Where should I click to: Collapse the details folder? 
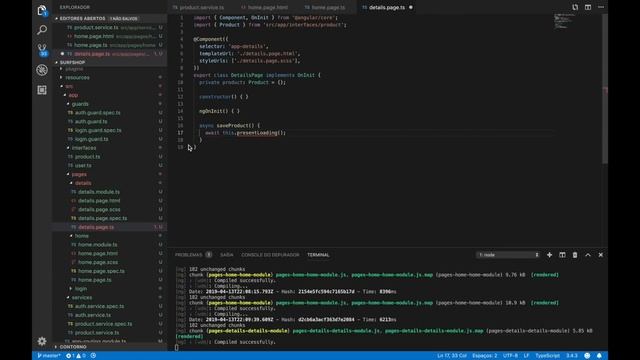(83, 183)
